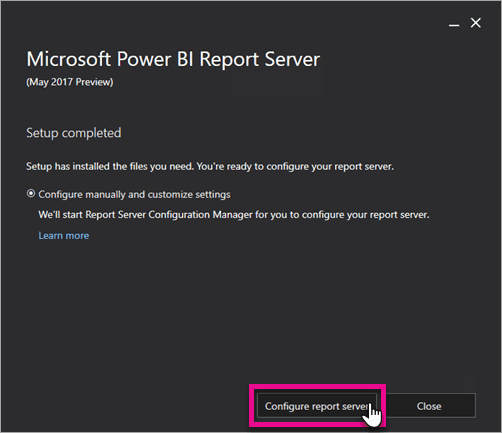Exit setup via the top-right X
Viewport: 502px width, 433px height.
[476, 23]
